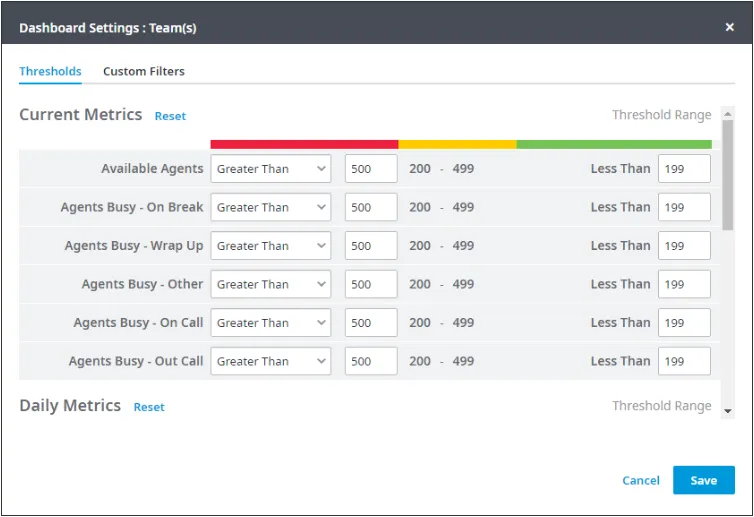Open the Agents Busy - Out Call dropdown
Screen dimensions: 754x517
271,361
